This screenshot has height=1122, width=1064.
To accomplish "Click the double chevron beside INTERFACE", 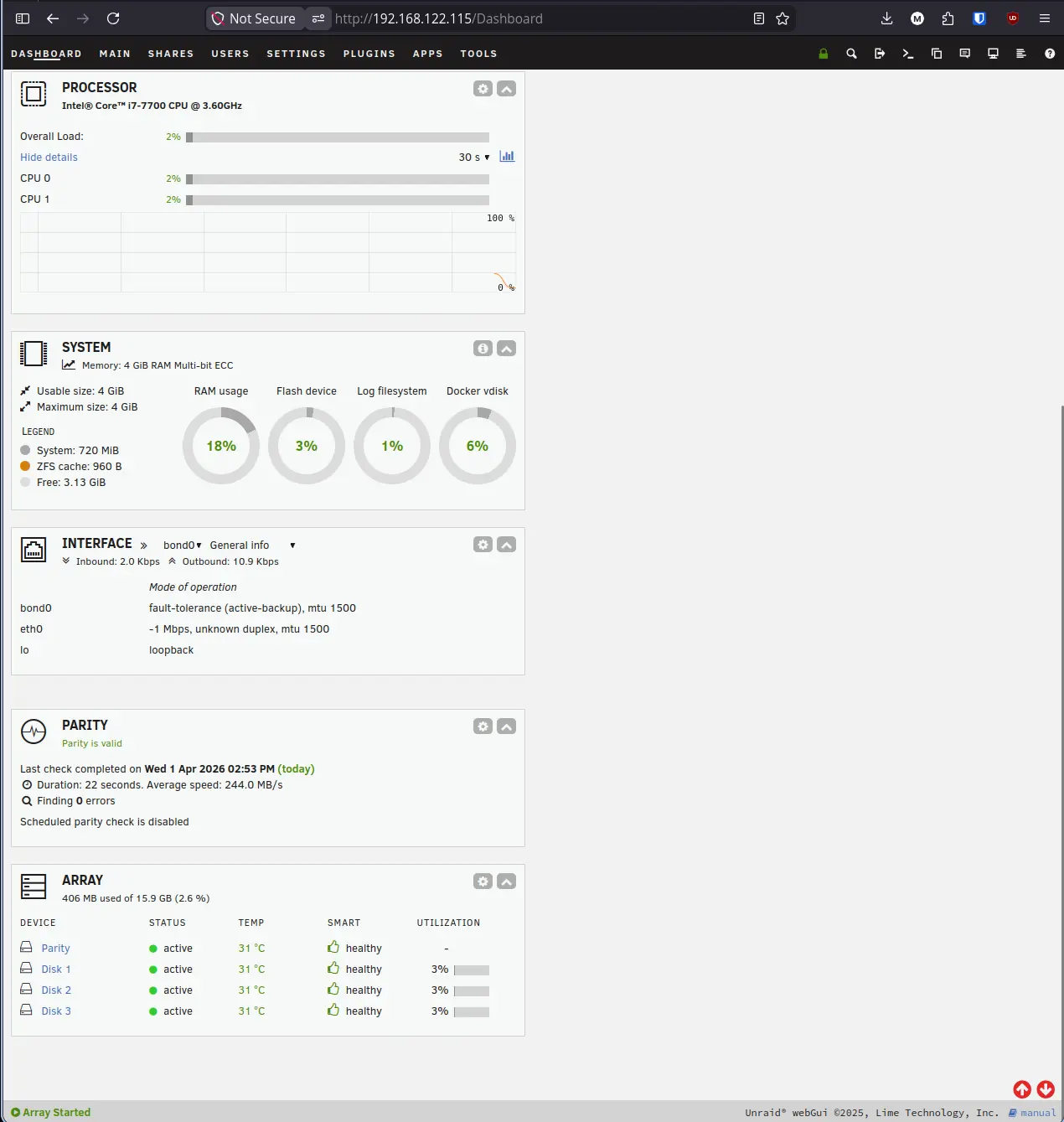I will click(x=143, y=545).
